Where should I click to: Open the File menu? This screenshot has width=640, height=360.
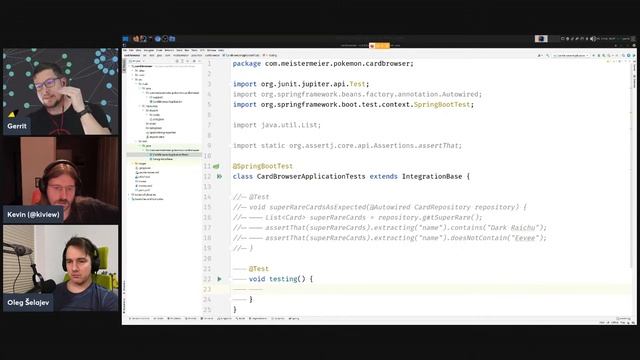(125, 50)
